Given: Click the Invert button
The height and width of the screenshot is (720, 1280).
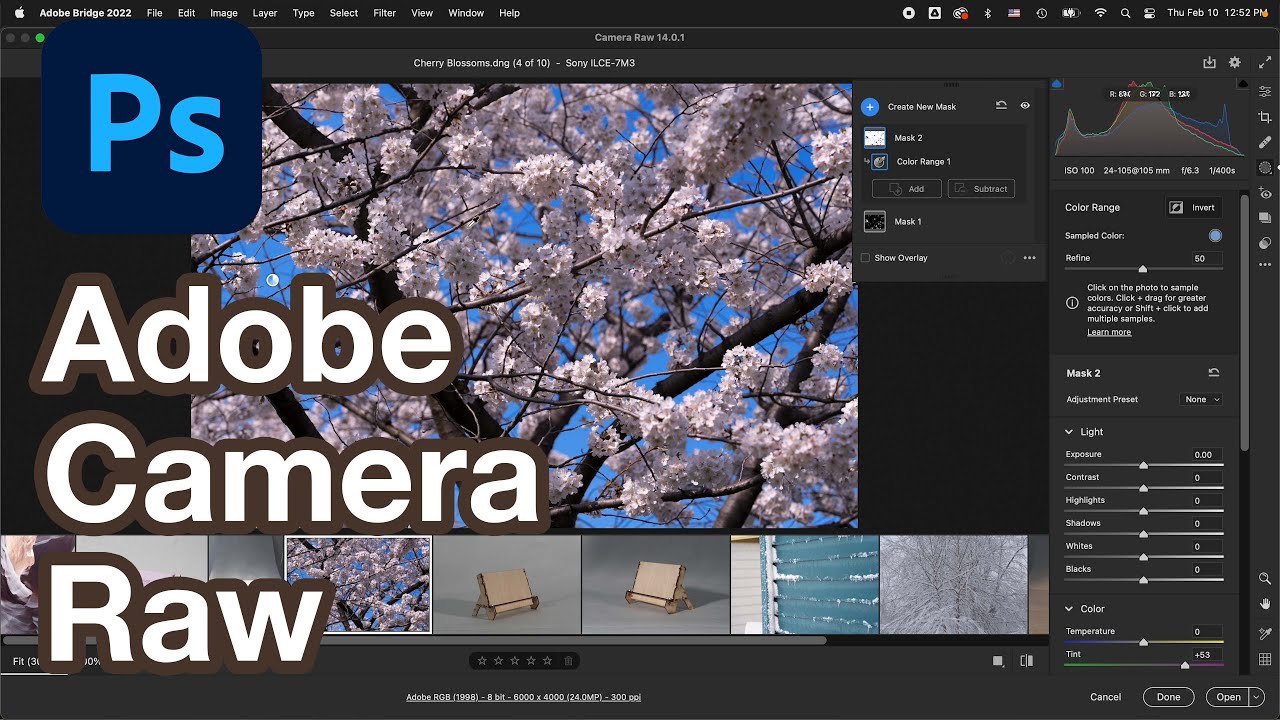Looking at the screenshot, I should tap(1194, 207).
